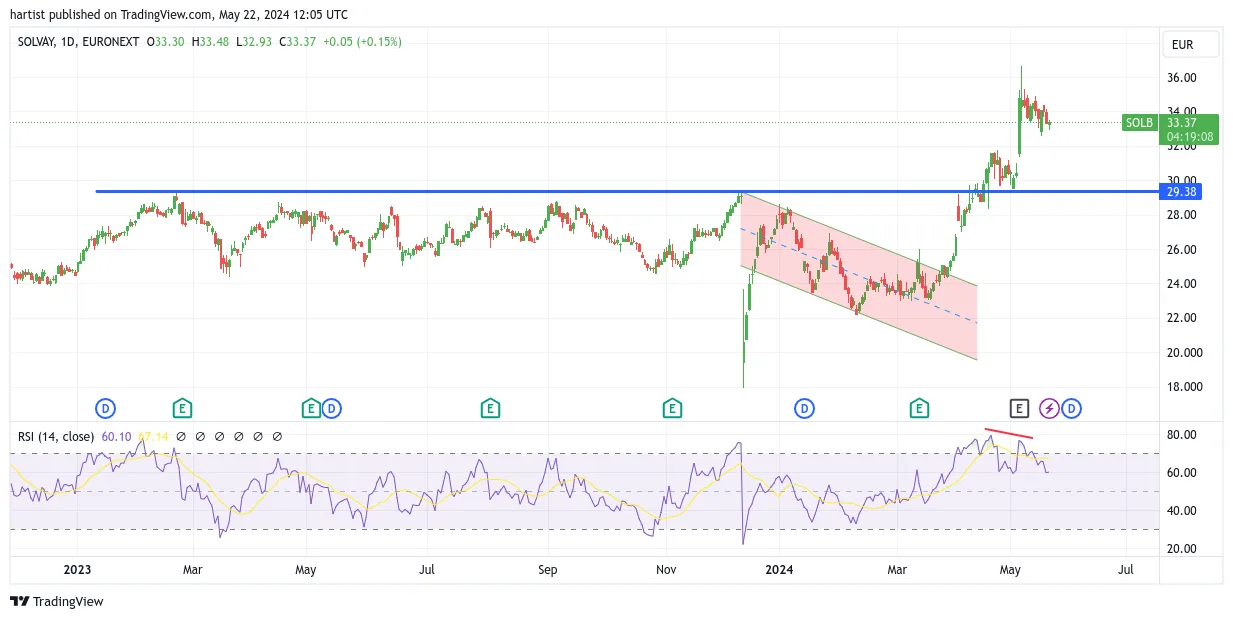
Task: Click the dividend D marker under January 2023
Action: pos(105,408)
